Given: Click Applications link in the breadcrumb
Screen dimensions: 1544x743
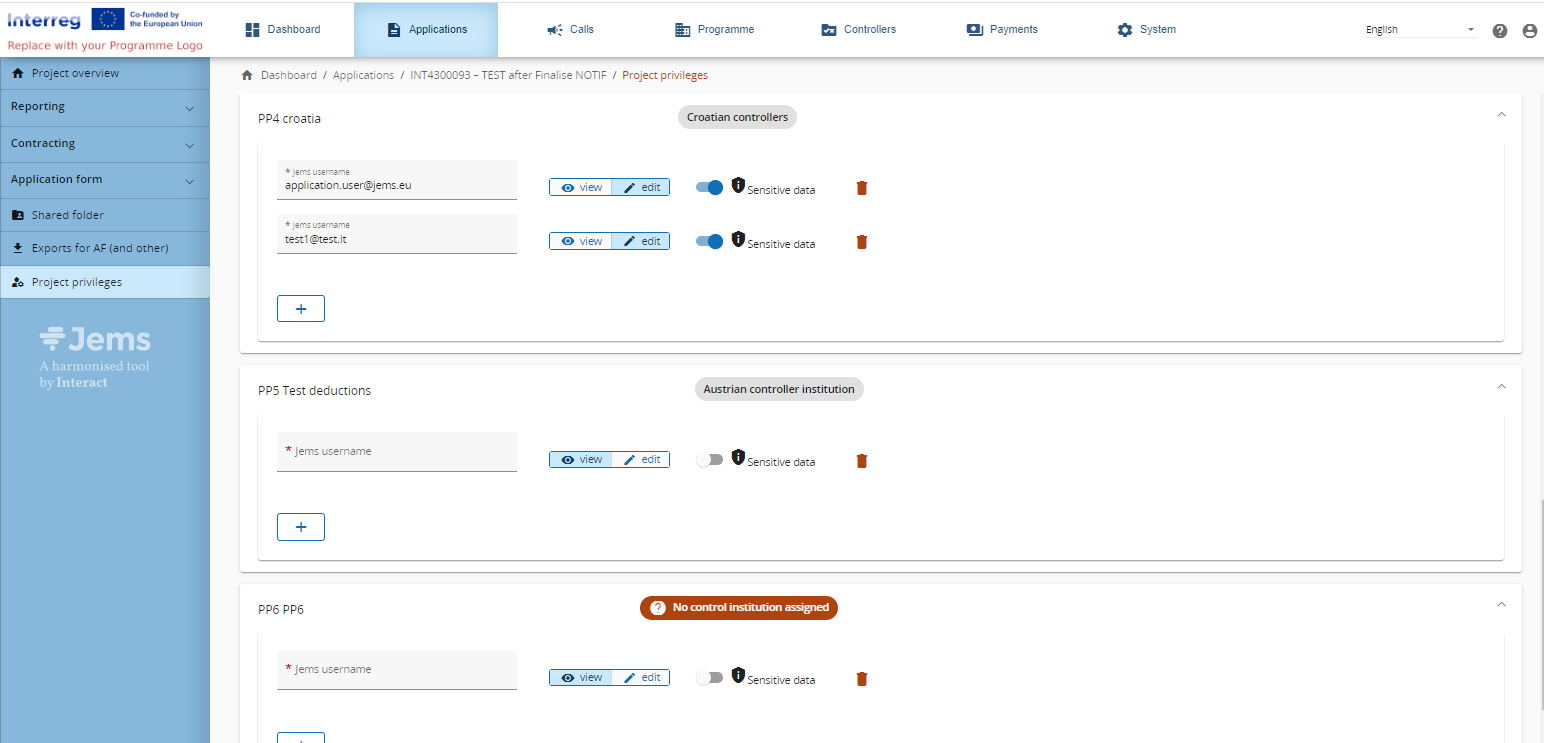Looking at the screenshot, I should coord(363,76).
